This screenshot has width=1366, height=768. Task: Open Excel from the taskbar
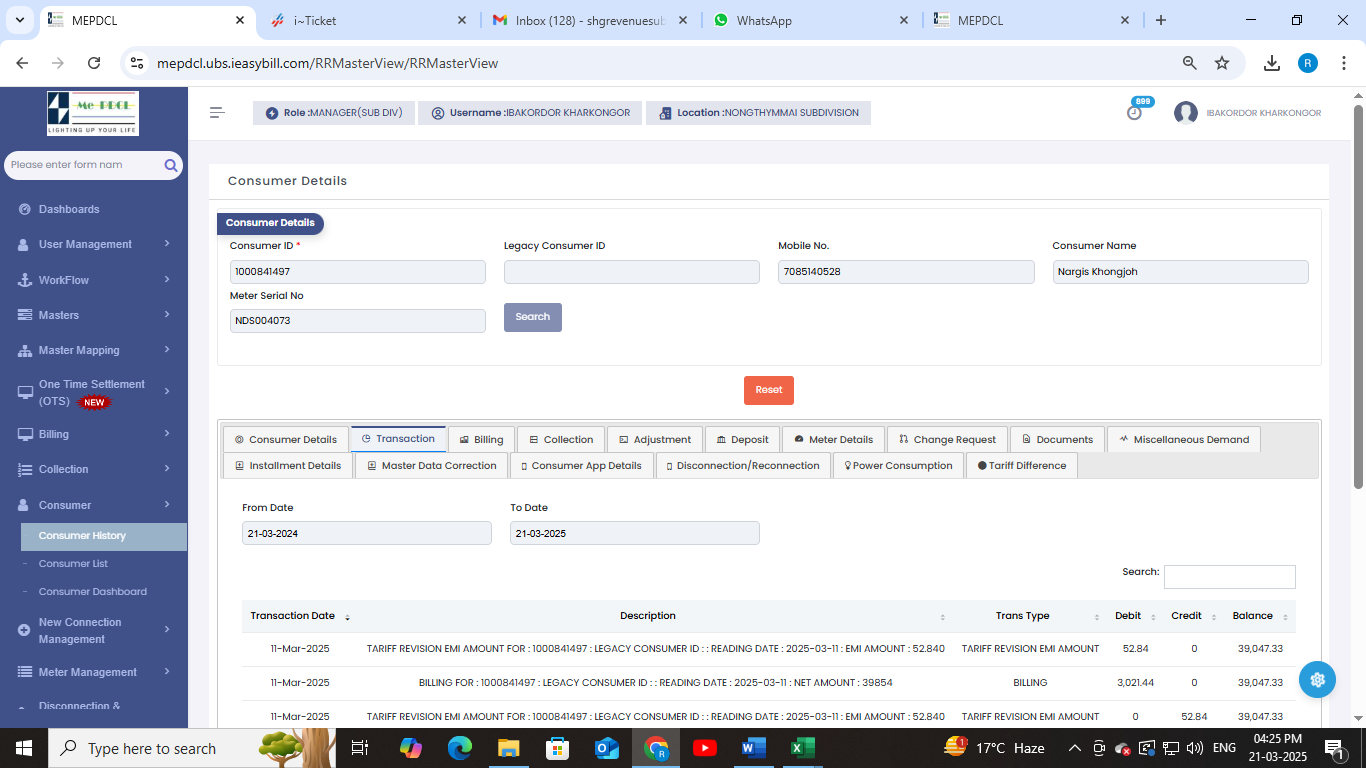[x=803, y=748]
